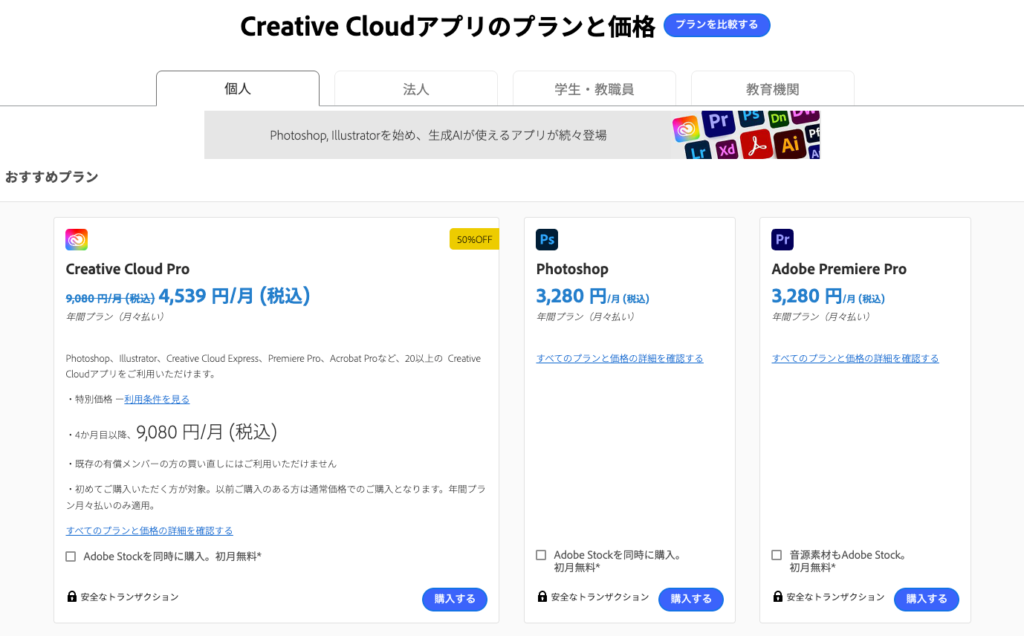The image size is (1024, 636).
Task: Enable Adobe Stock add-on in Creative Cloud Pro card
Action: click(71, 557)
